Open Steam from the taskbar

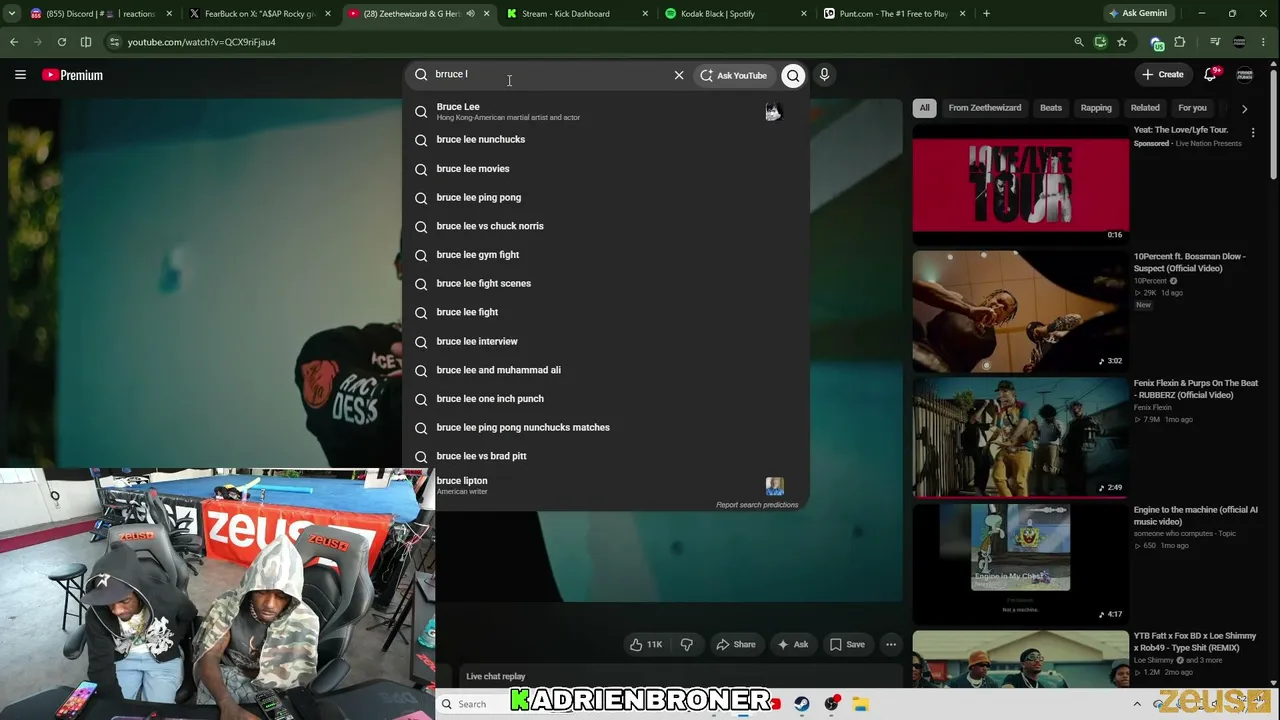click(802, 704)
